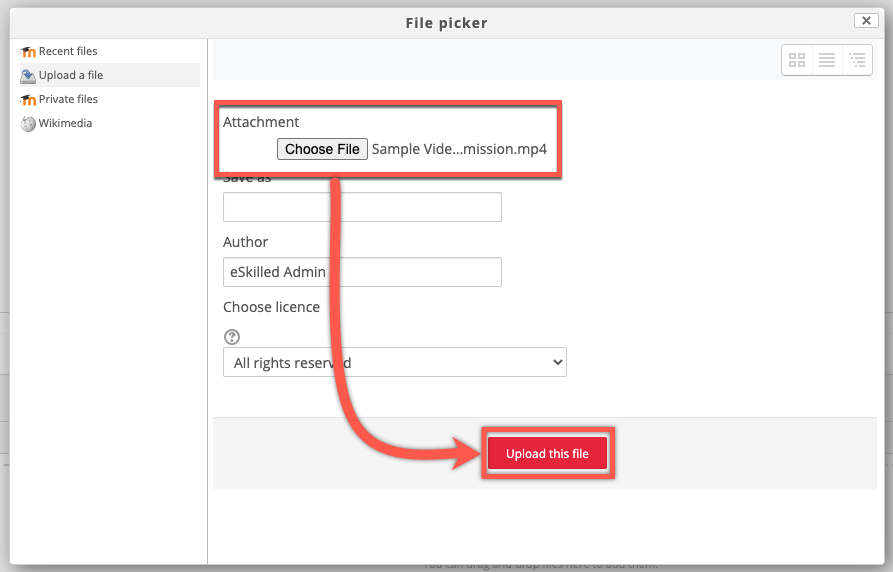Click the Upload this file button
The image size is (893, 572).
tap(547, 453)
